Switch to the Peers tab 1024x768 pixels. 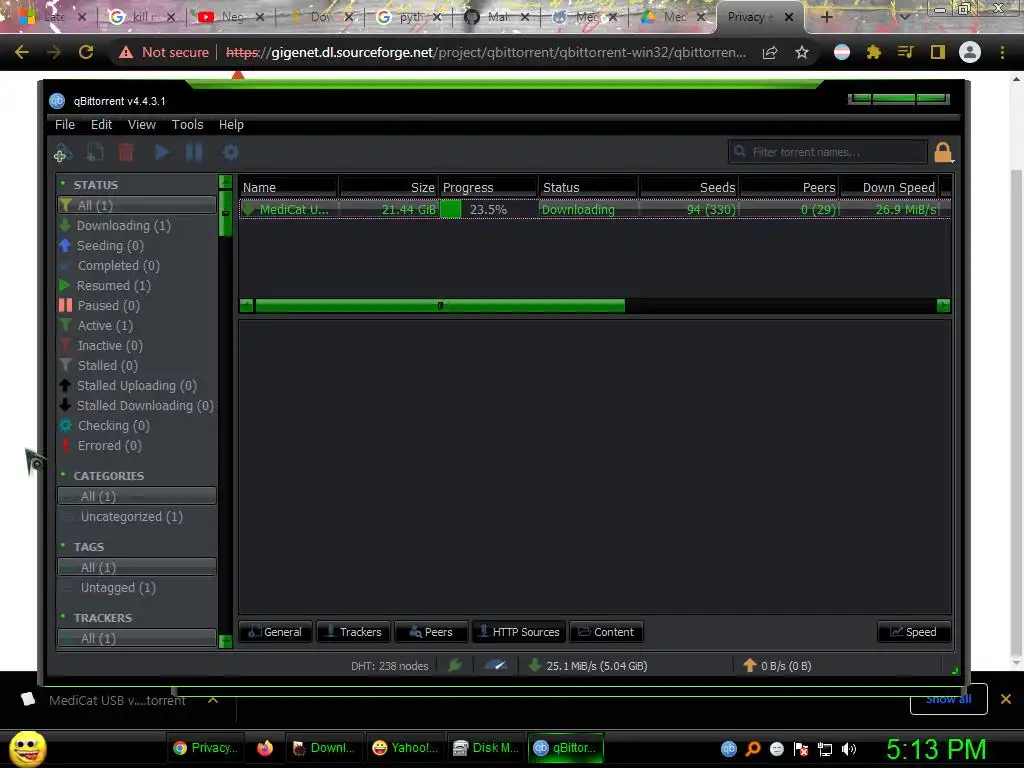[431, 632]
